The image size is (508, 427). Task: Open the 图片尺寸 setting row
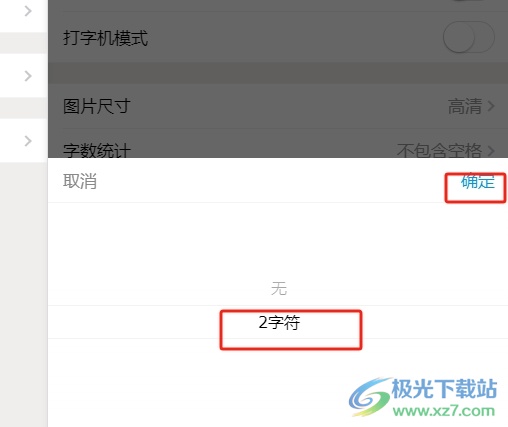point(278,106)
